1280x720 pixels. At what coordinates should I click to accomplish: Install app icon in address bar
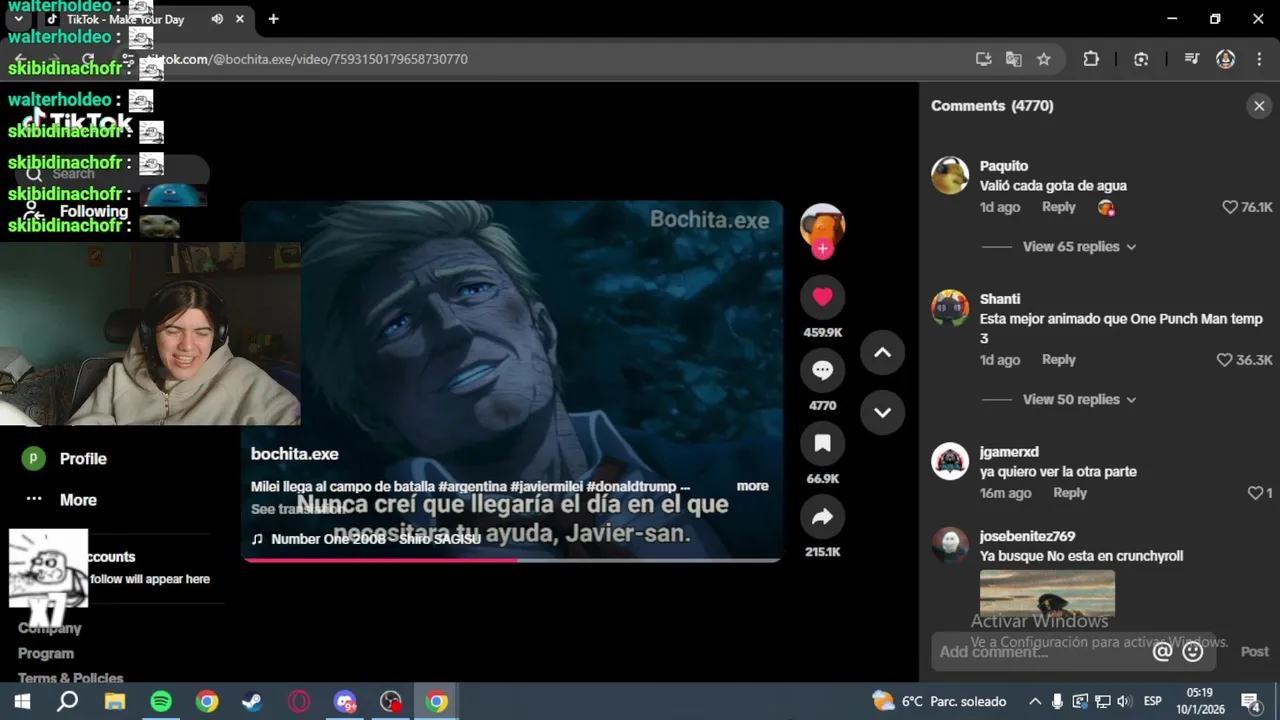[x=984, y=59]
